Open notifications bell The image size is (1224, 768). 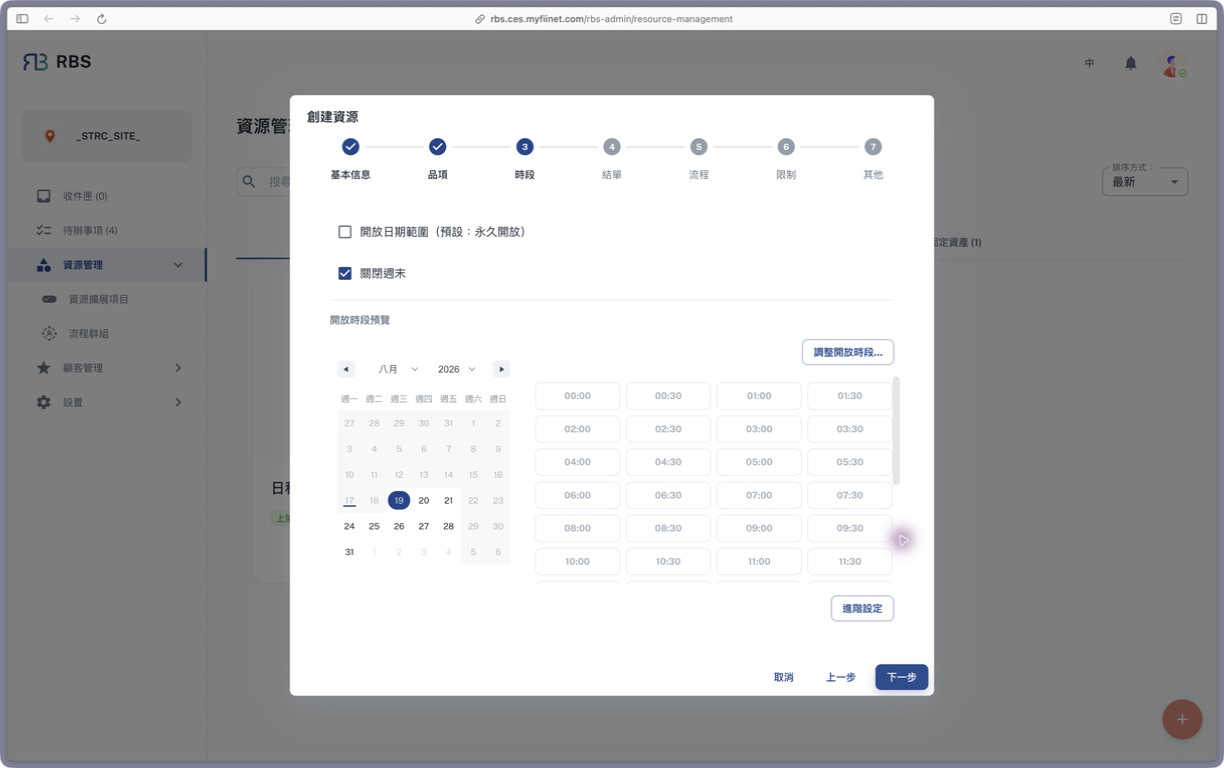(1131, 63)
